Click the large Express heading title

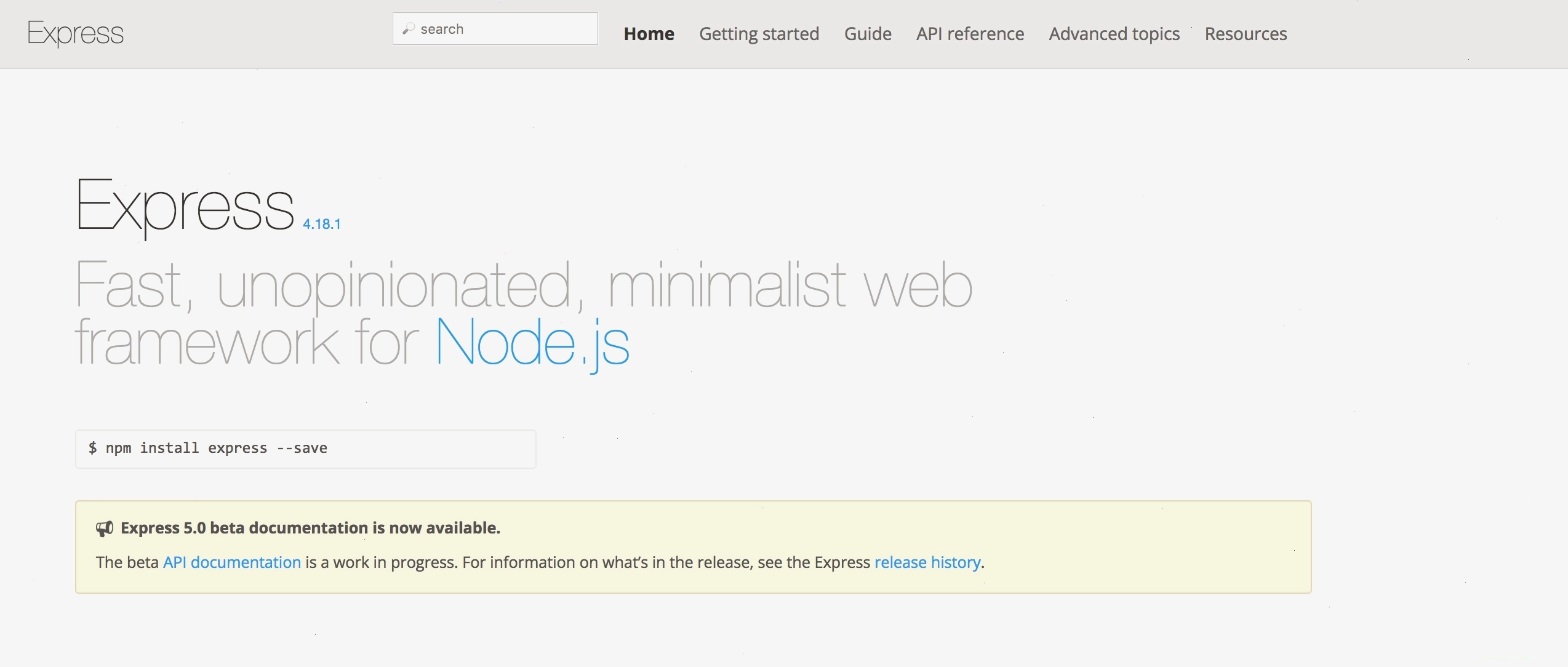(x=185, y=208)
